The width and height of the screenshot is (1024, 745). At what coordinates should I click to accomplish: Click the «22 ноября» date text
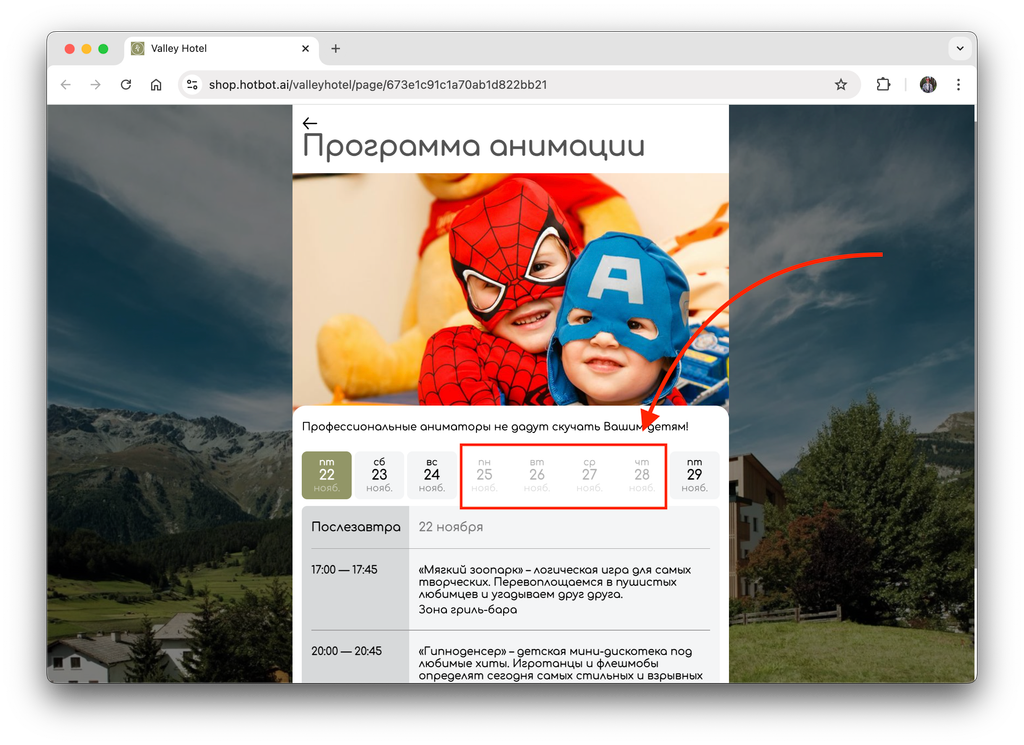pos(451,527)
